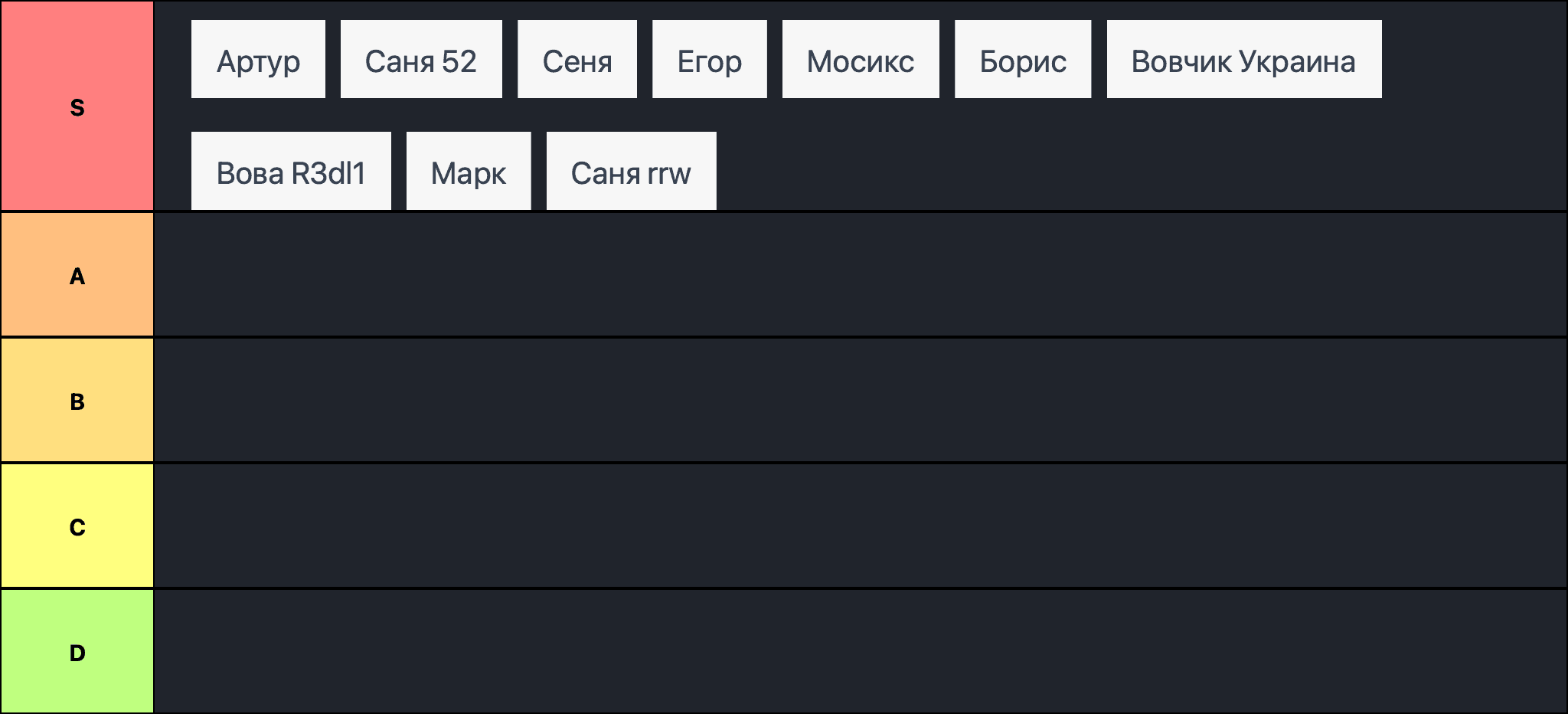Image resolution: width=1568 pixels, height=714 pixels.
Task: Click the red S tier label
Action: (x=77, y=106)
